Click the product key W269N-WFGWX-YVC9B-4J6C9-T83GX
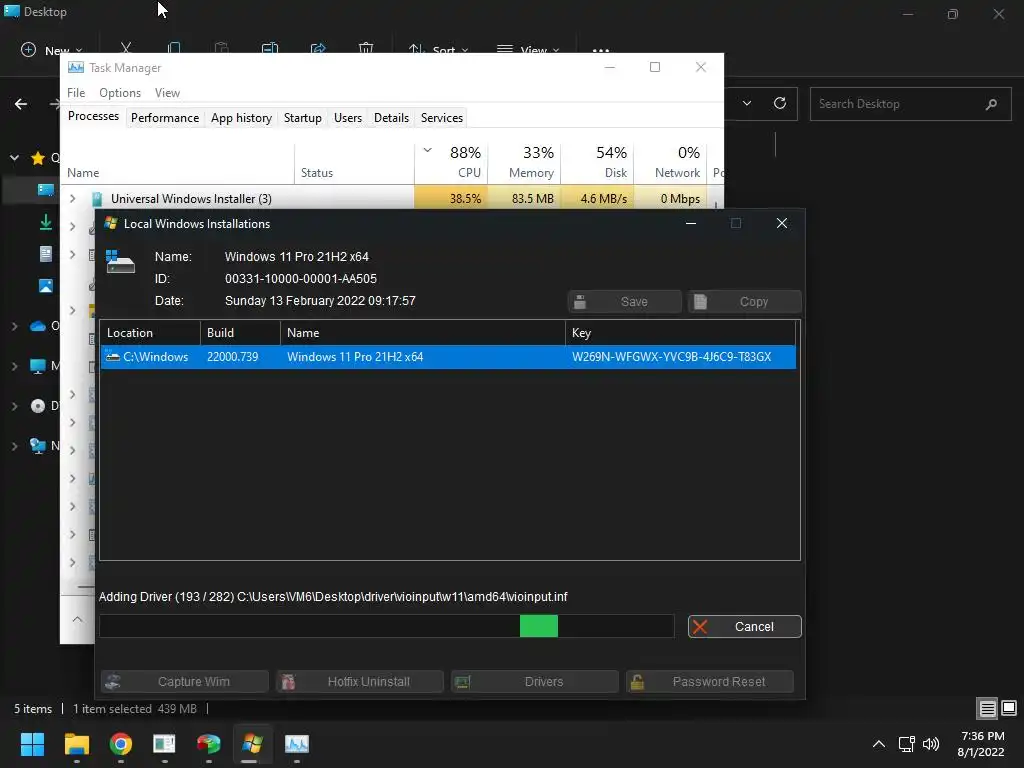The image size is (1024, 768). tap(671, 357)
